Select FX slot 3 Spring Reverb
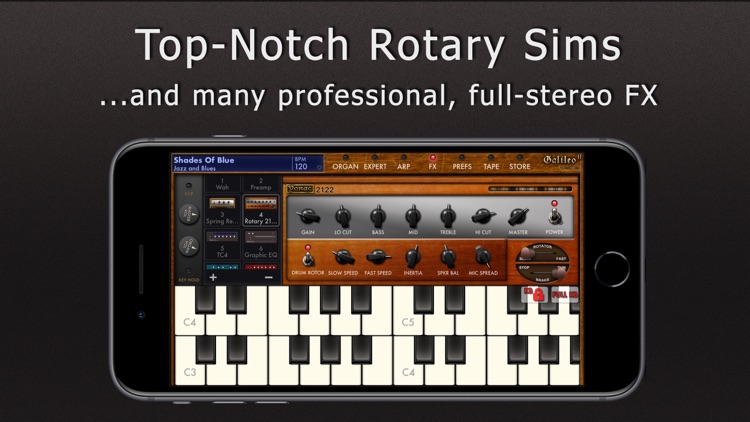750x422 pixels. [222, 211]
